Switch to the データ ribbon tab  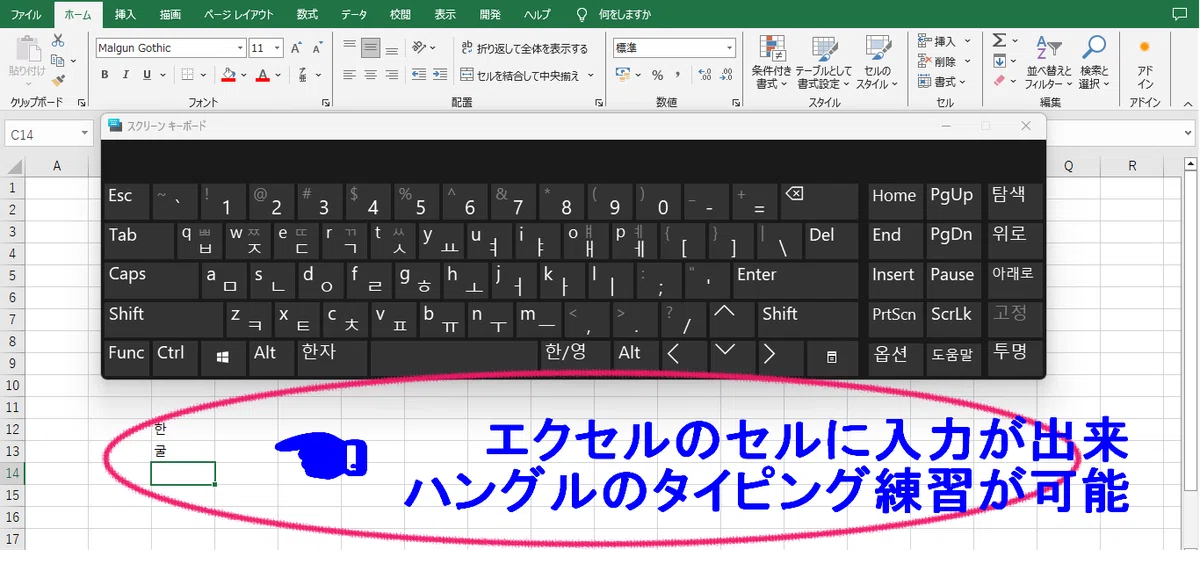point(354,15)
